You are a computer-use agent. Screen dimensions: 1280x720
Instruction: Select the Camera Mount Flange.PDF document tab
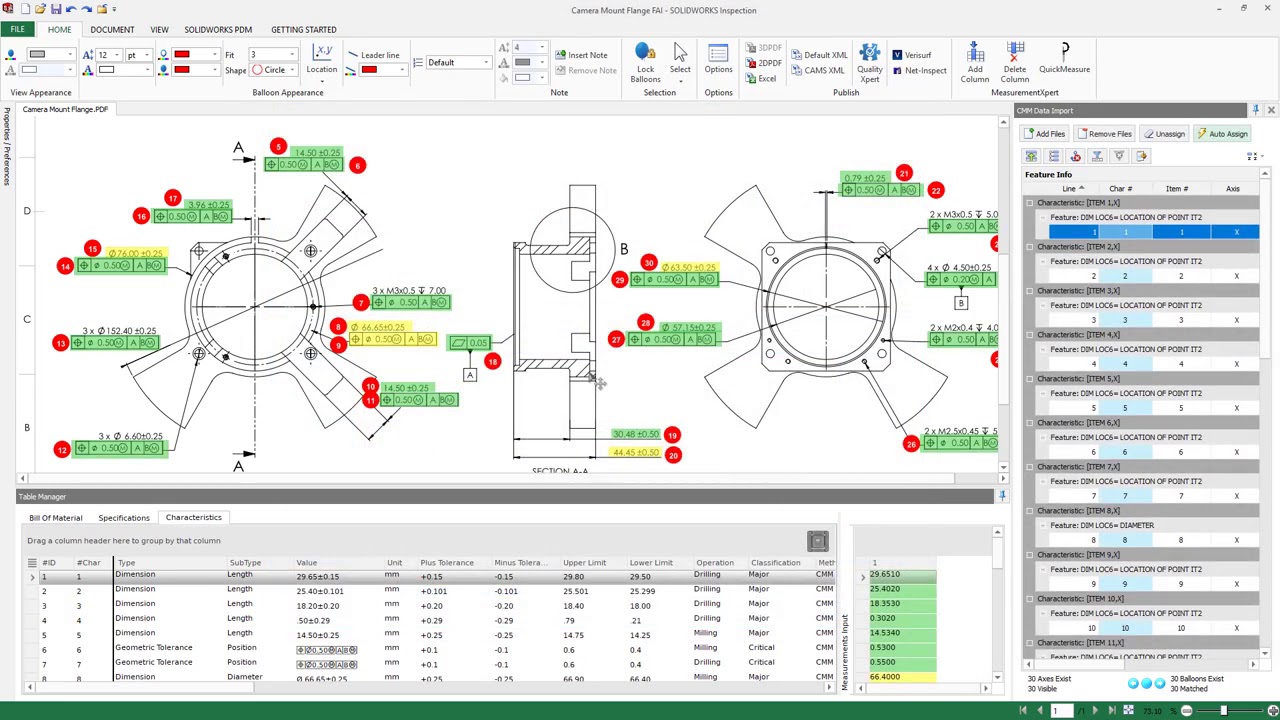click(65, 109)
